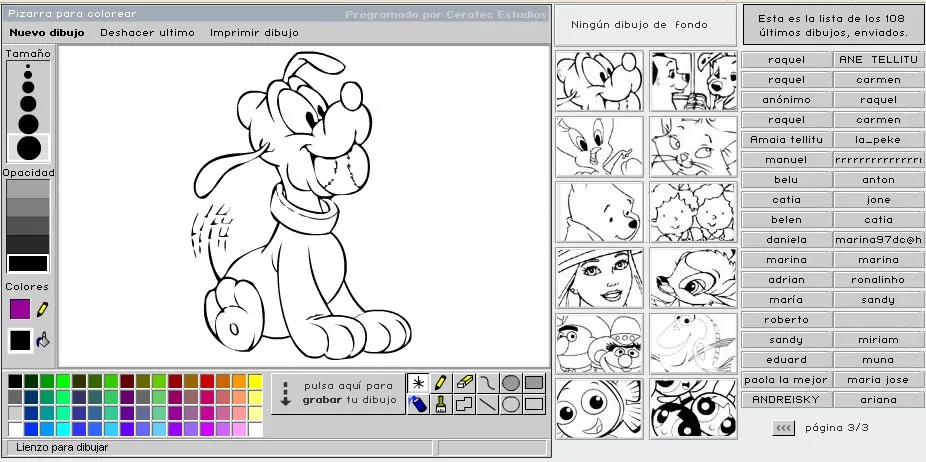
Task: Open the drawing by anton
Action: [x=878, y=180]
